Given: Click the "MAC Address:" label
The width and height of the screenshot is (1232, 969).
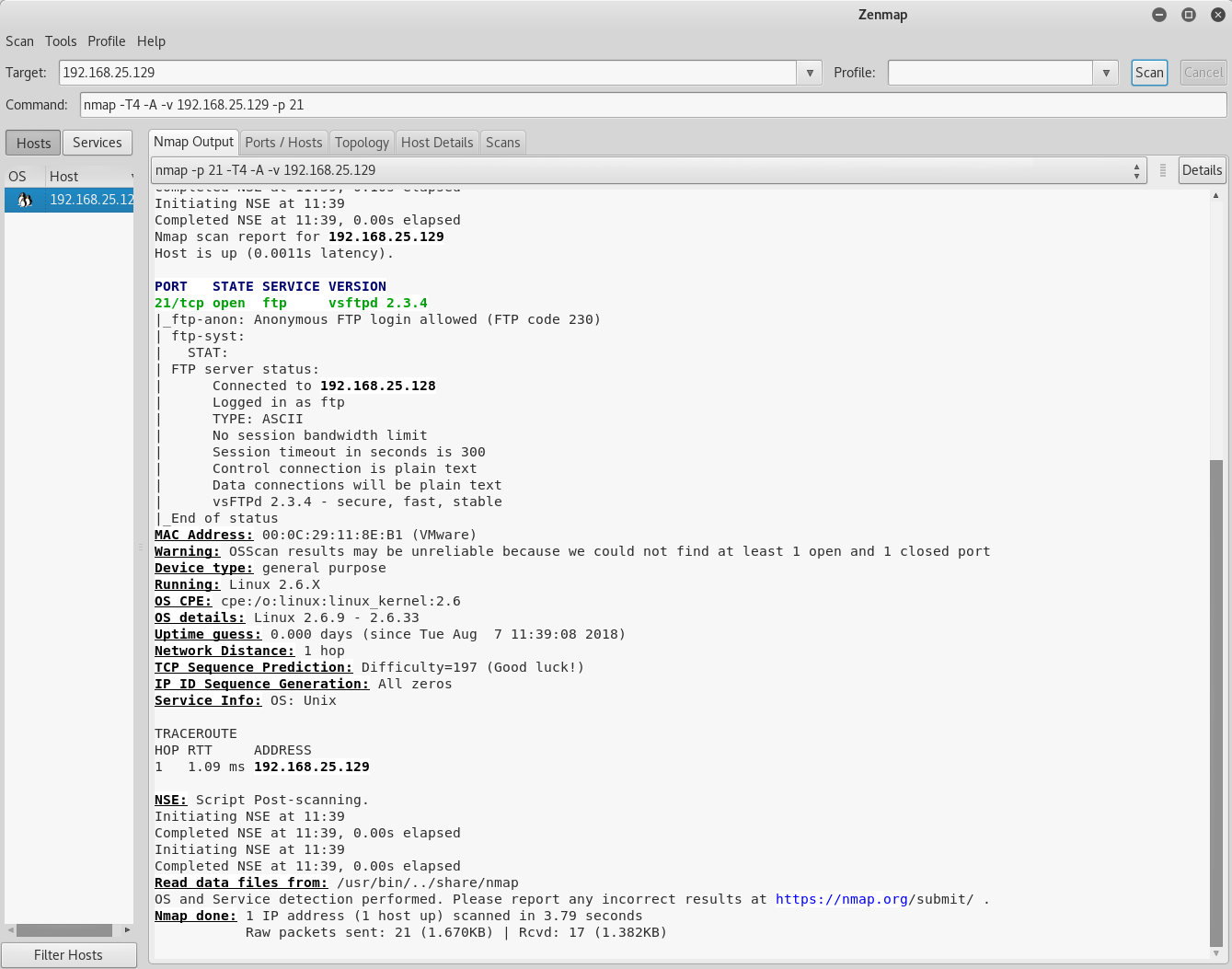Looking at the screenshot, I should (203, 535).
